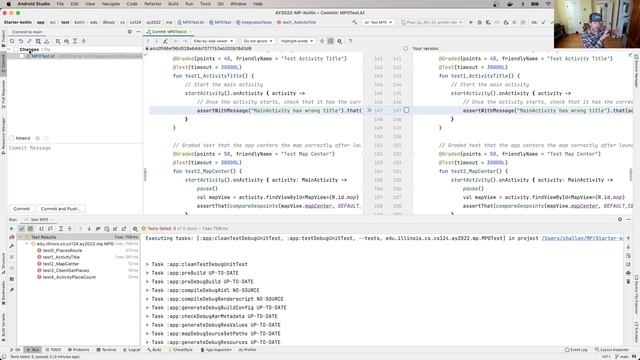Click the help question mark in diff toolbar
The image size is (640, 360).
tap(350, 41)
